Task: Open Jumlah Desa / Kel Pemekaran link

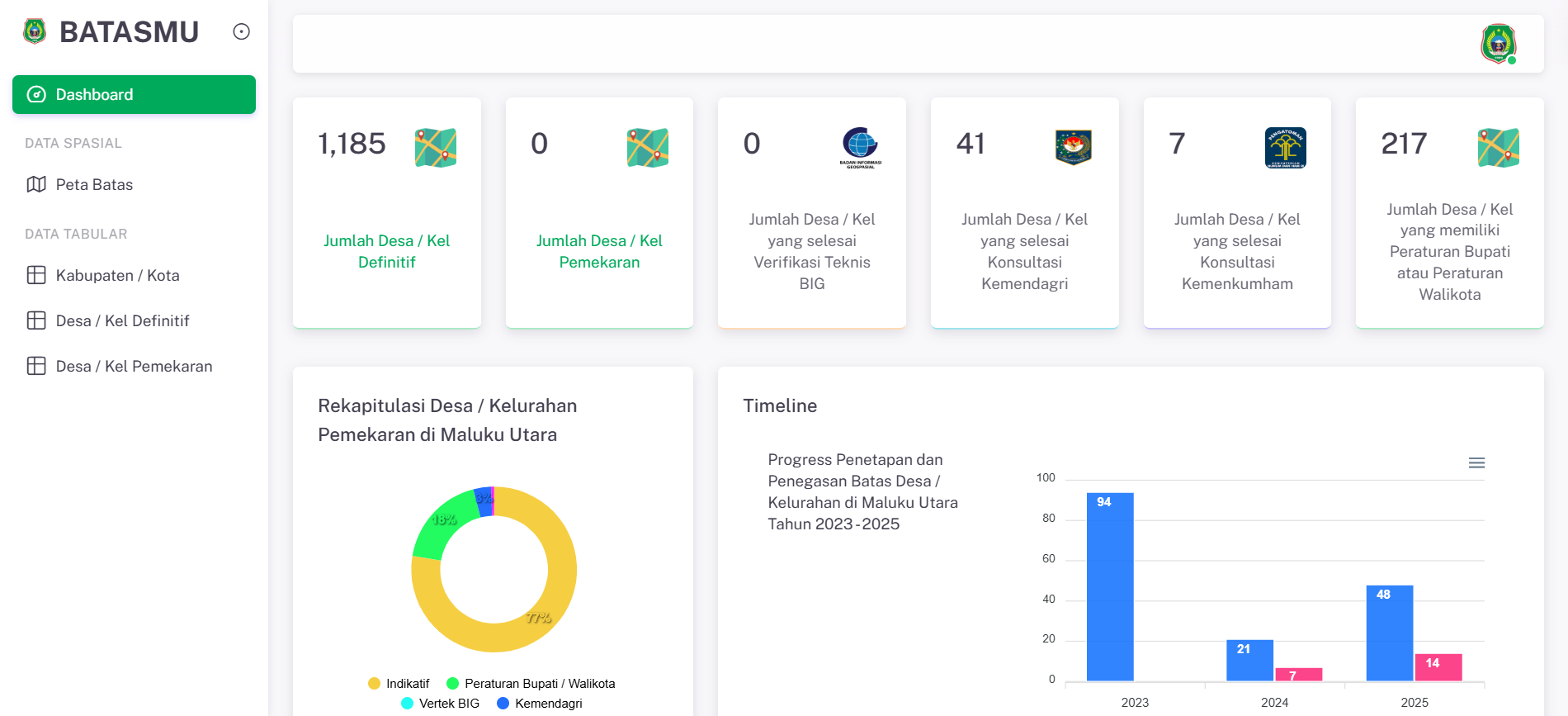Action: (x=599, y=251)
